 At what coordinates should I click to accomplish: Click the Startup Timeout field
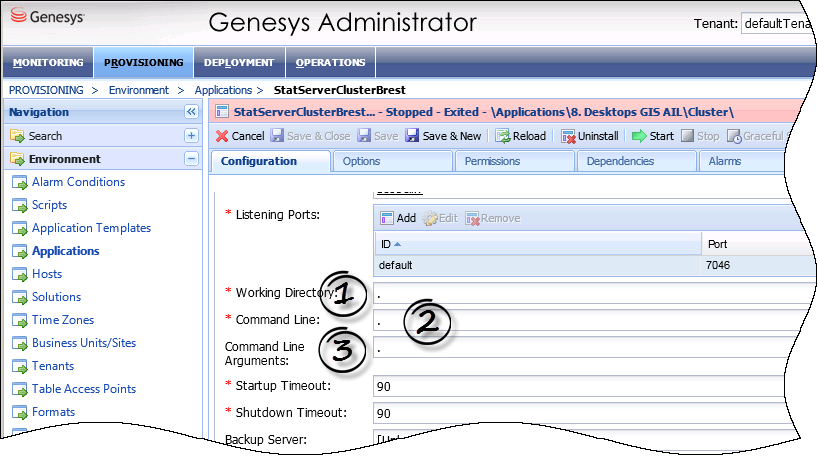point(590,386)
